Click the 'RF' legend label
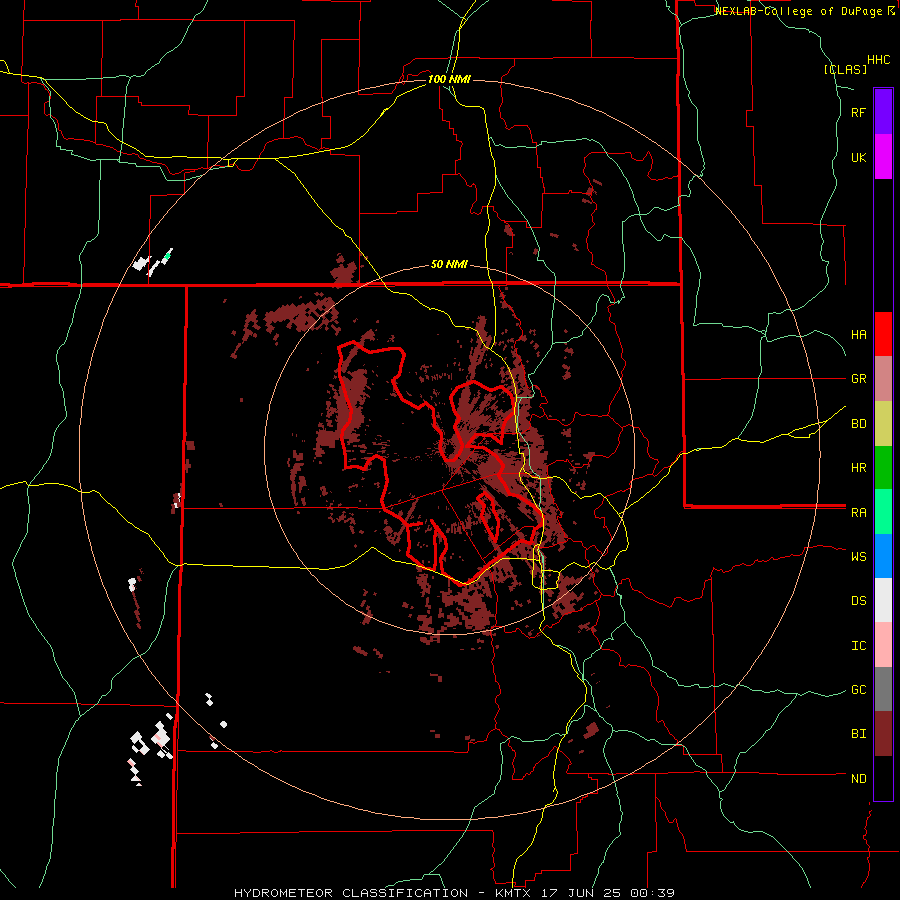This screenshot has height=900, width=900. [x=858, y=112]
